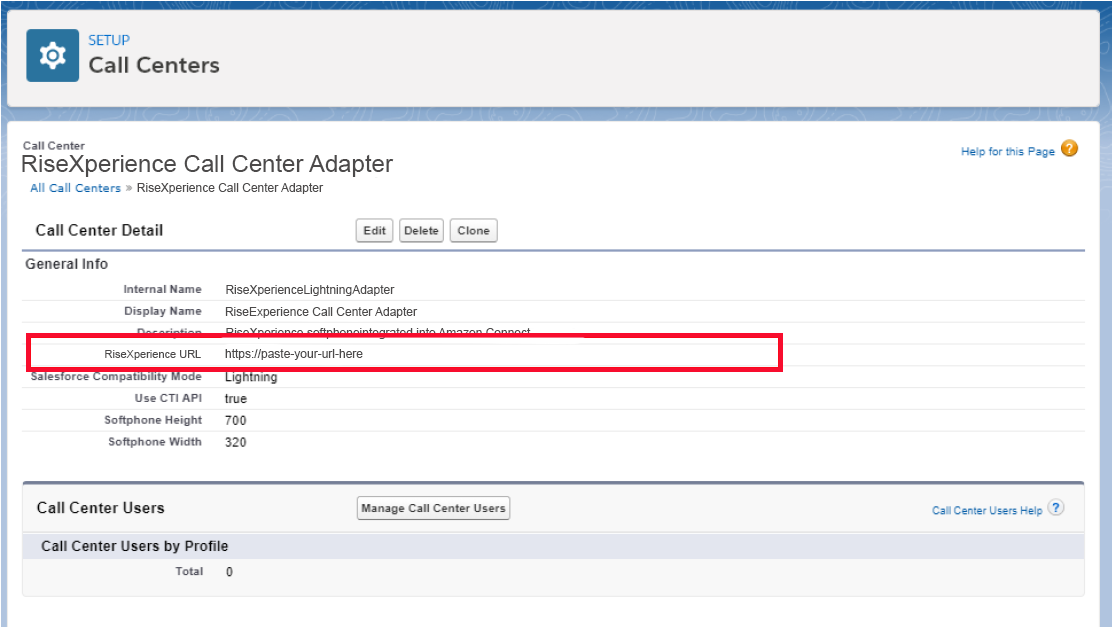Open the orange Help for this Page icon

coord(1069,149)
